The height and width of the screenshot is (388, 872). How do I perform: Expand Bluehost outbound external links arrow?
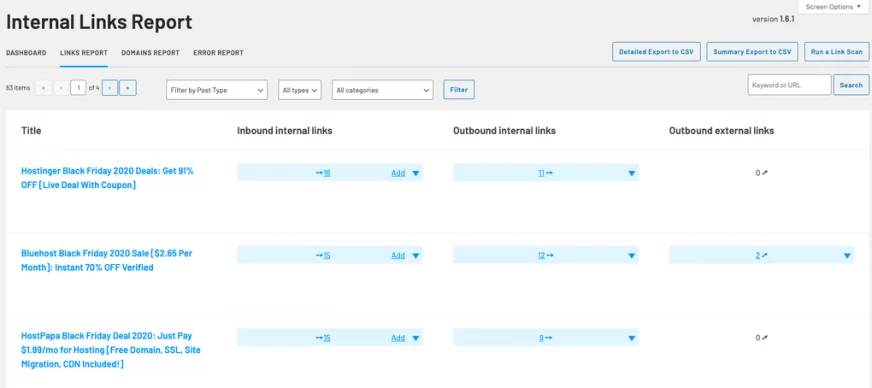[x=847, y=256]
